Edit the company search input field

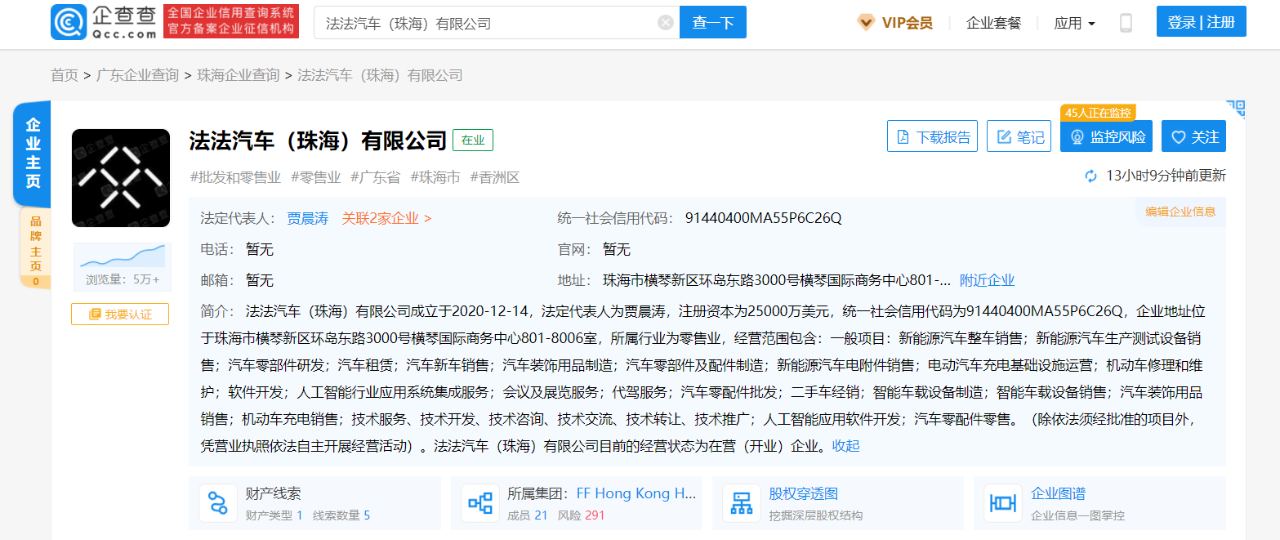click(x=496, y=22)
